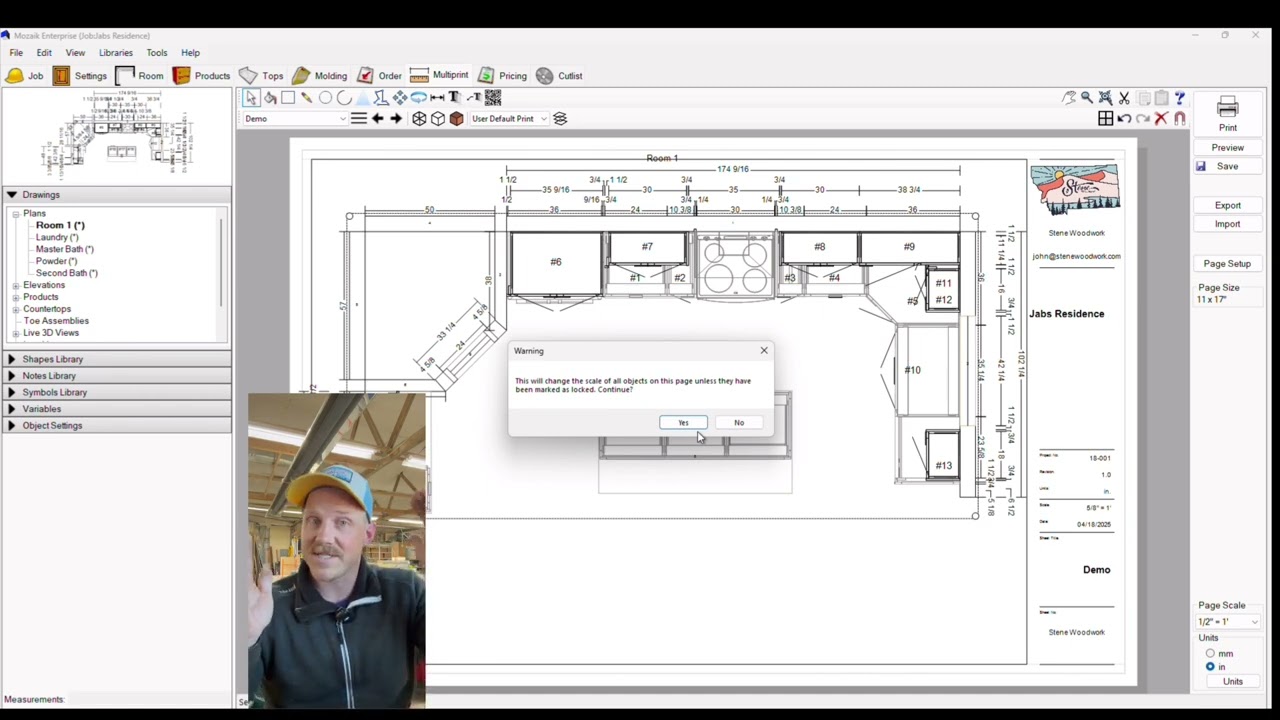Select the in units radio button
Viewport: 1280px width, 720px height.
[1210, 667]
